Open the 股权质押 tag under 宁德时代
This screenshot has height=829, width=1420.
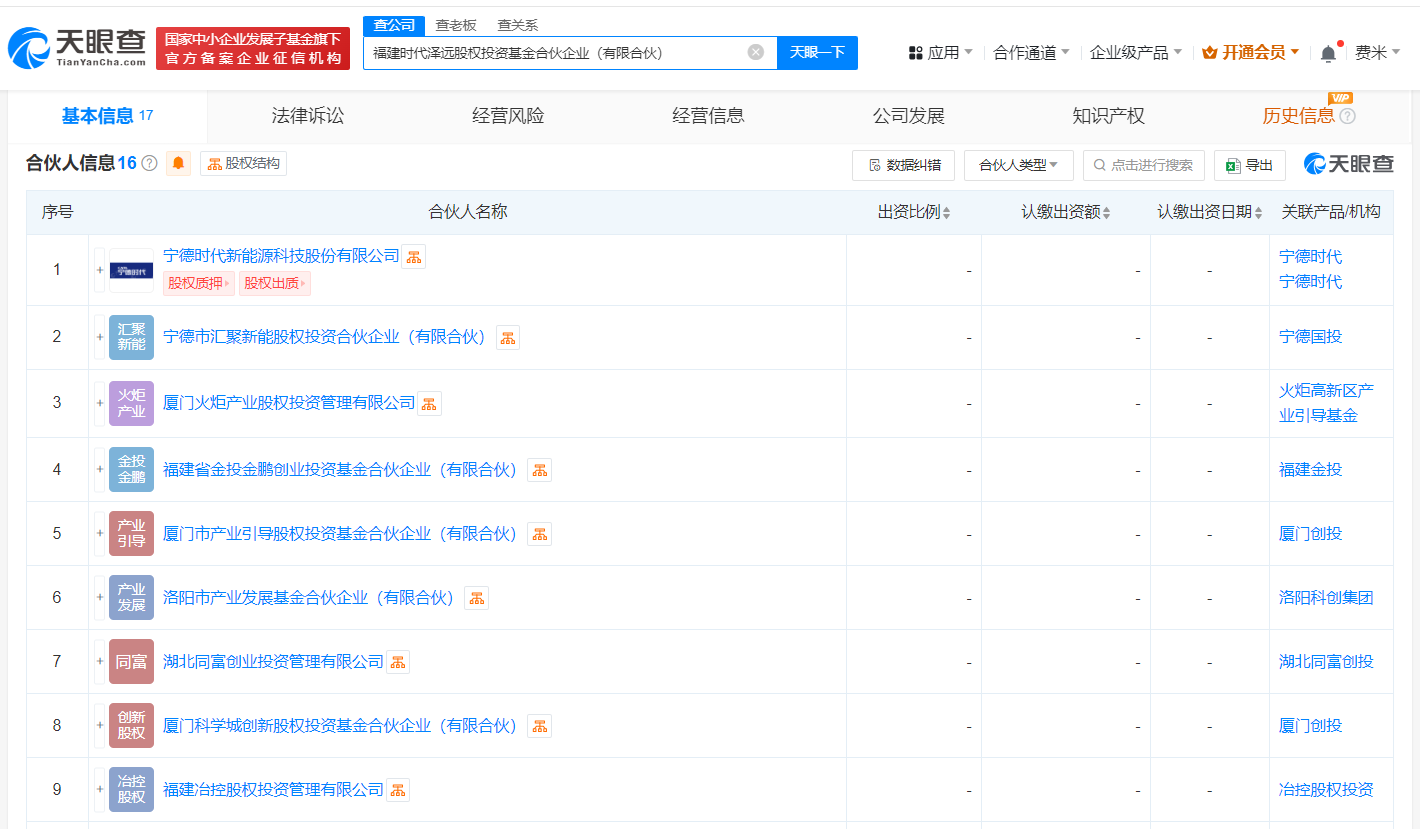point(199,283)
